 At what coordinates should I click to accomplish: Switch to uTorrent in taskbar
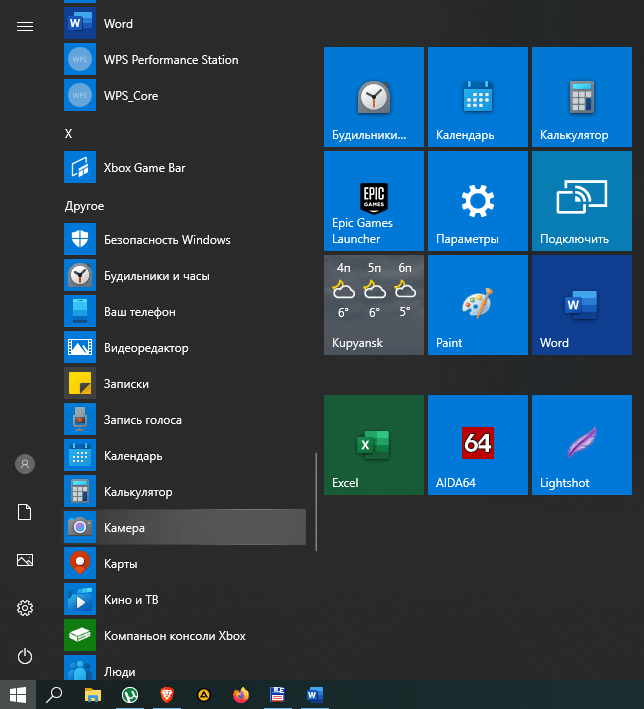click(130, 695)
